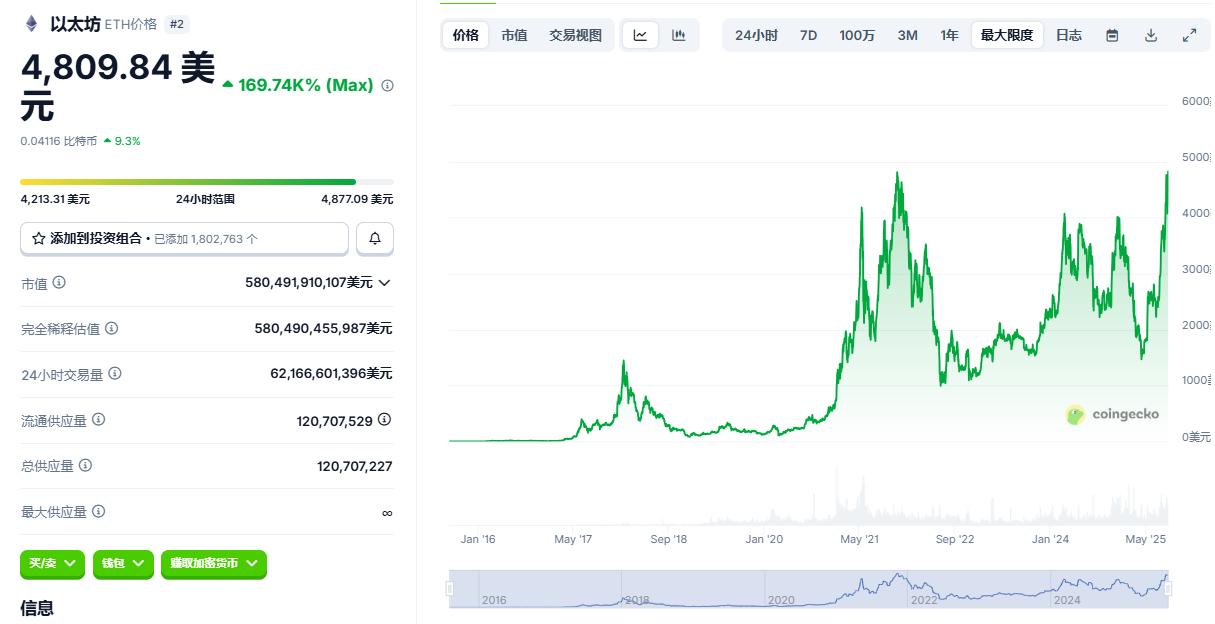Click the price alert bell icon
Viewport: 1215px width, 624px height.
[375, 238]
